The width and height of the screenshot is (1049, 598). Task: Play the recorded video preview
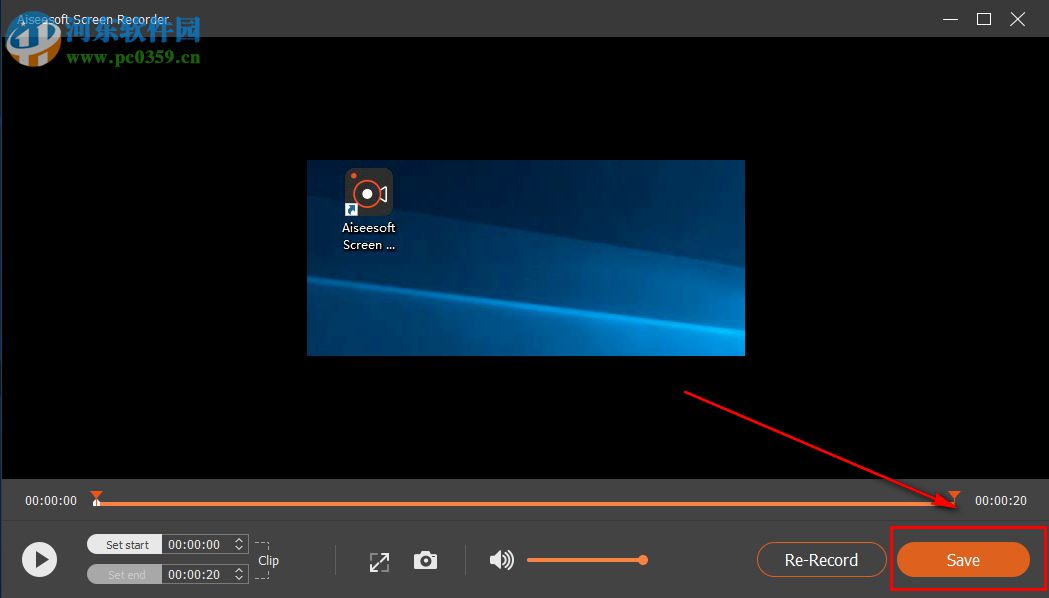39,559
